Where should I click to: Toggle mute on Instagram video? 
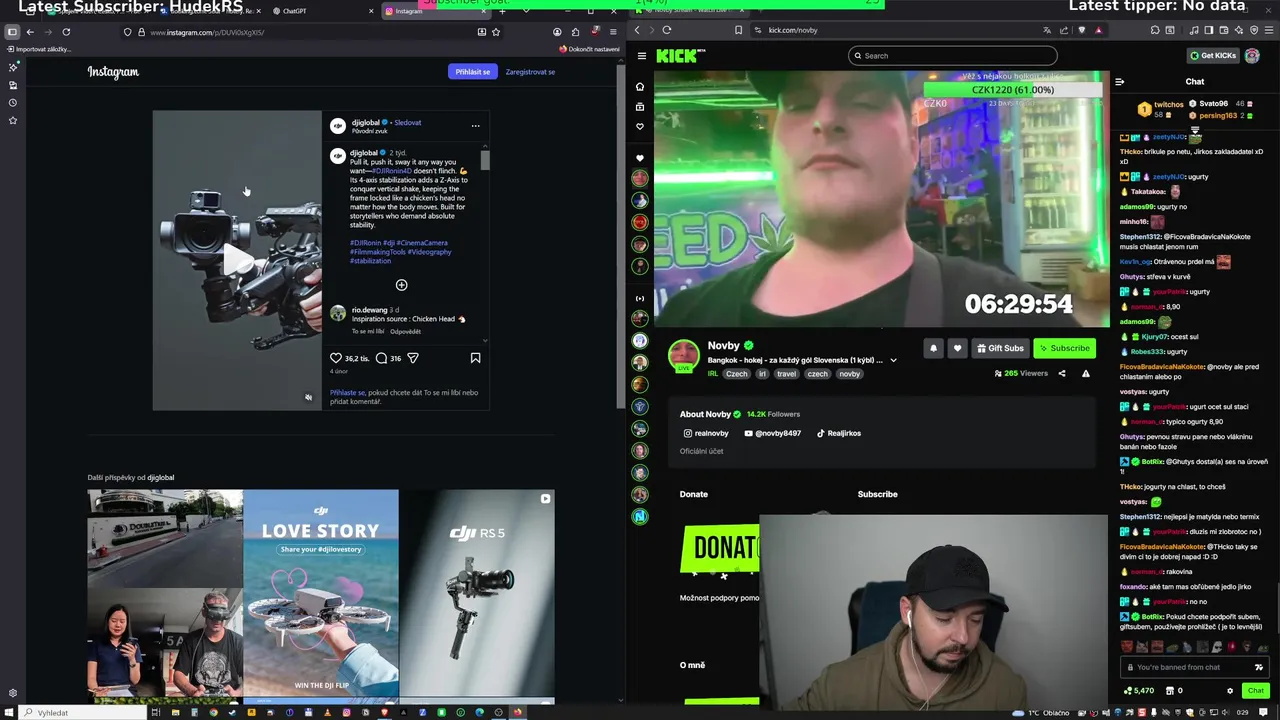pos(308,397)
